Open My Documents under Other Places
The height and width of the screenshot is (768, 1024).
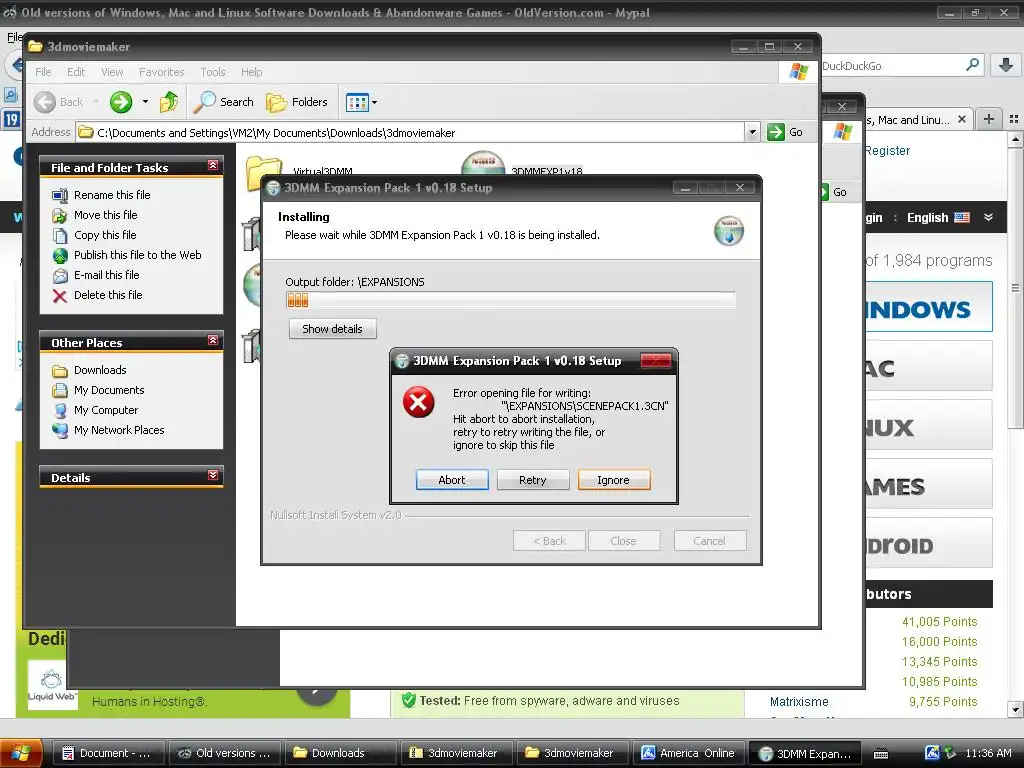[x=109, y=390]
